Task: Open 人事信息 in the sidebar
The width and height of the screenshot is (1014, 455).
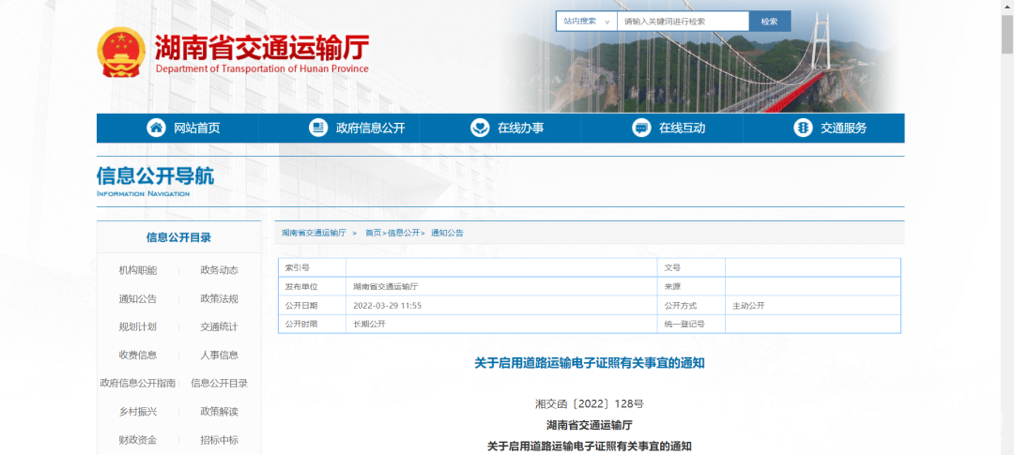Action: 219,355
